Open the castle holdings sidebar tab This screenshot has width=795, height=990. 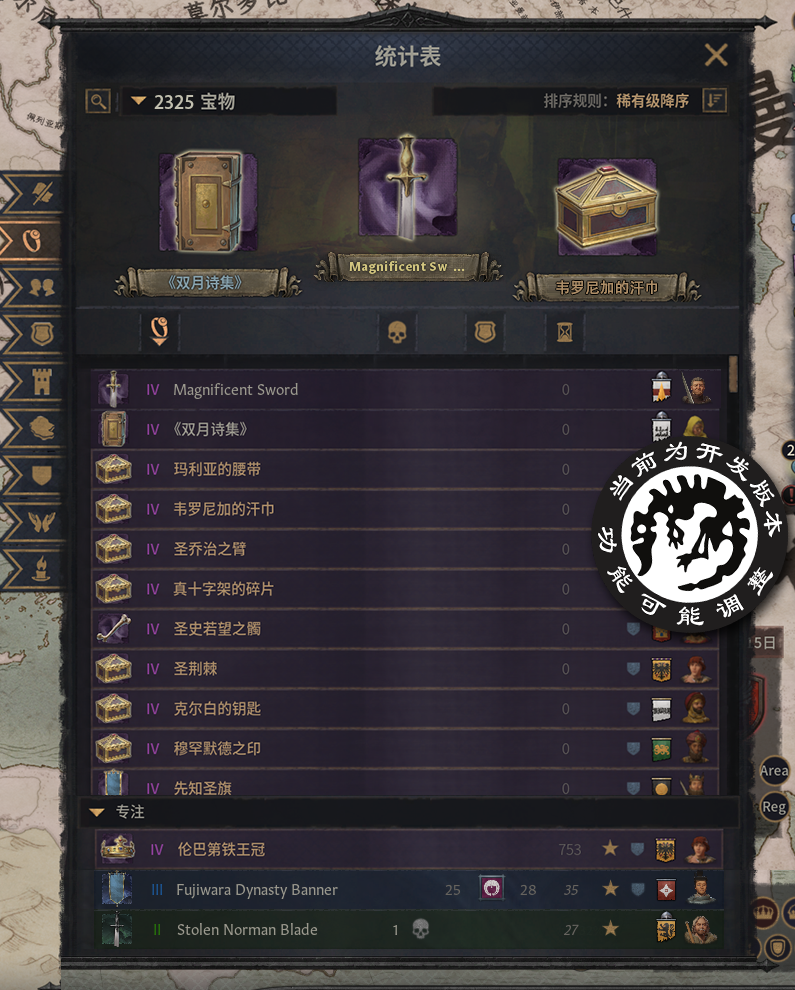[41, 381]
